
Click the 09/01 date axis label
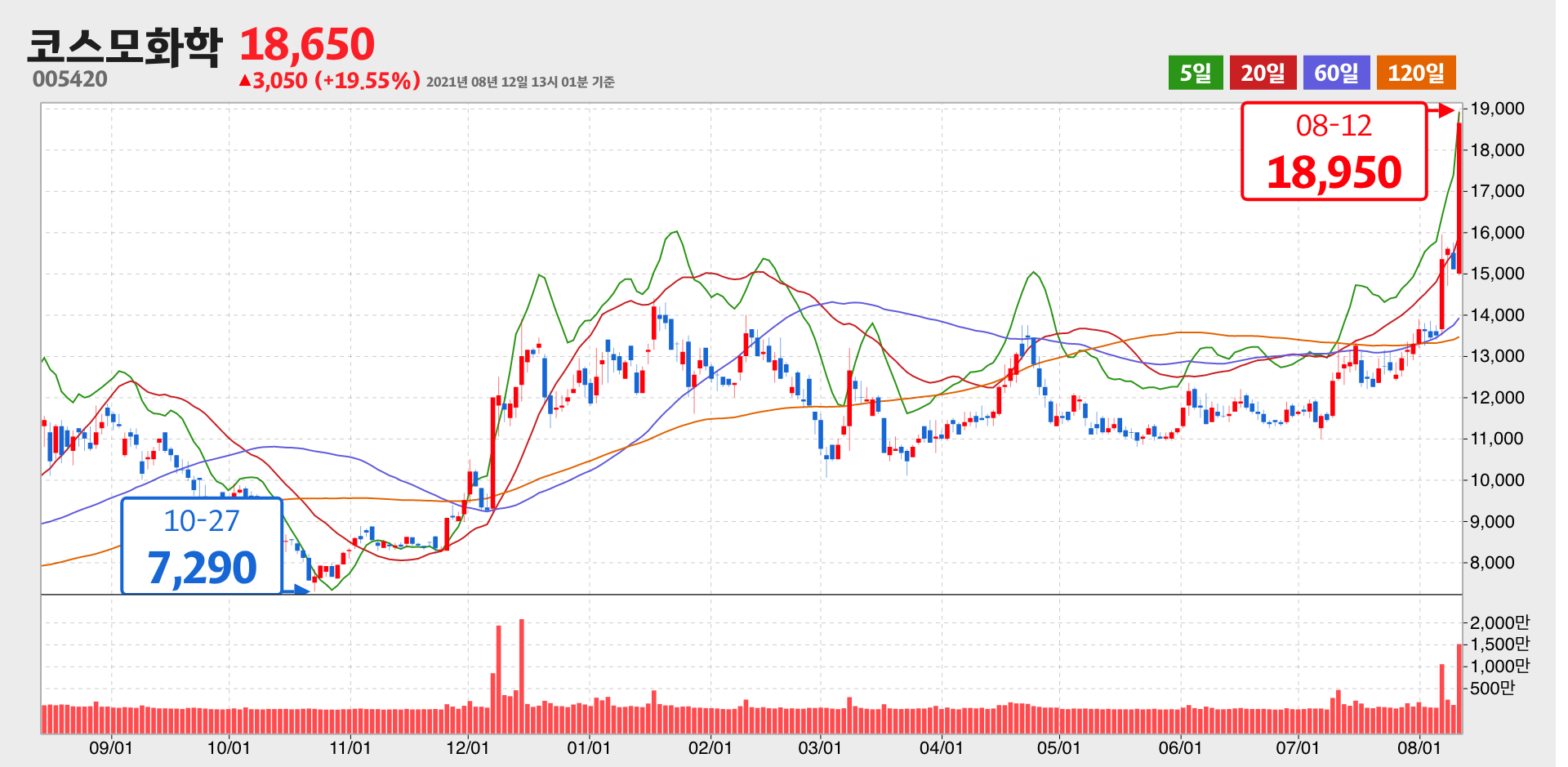111,747
